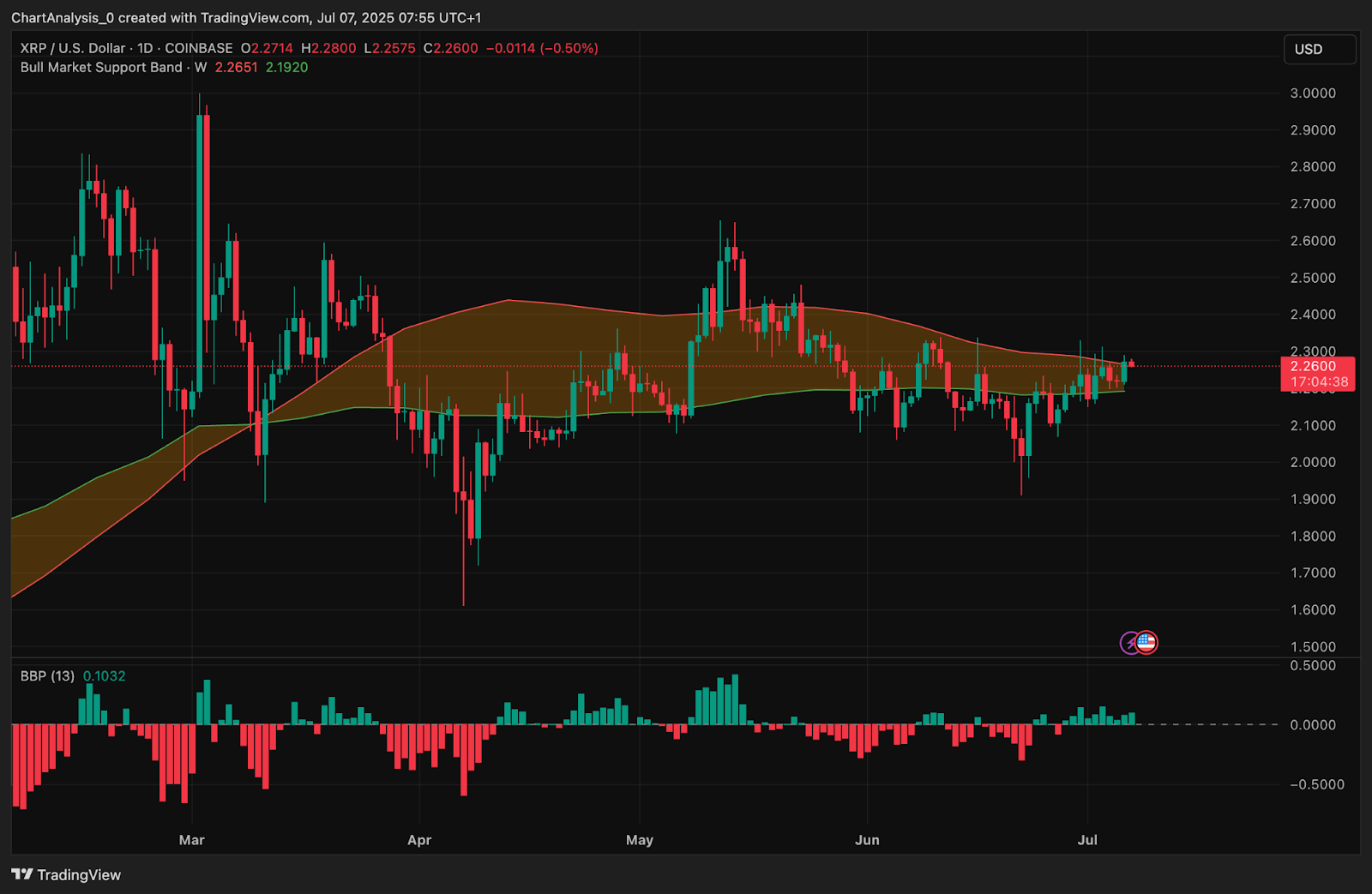Click the 1.7000 price axis label
The height and width of the screenshot is (894, 1372).
1313,573
